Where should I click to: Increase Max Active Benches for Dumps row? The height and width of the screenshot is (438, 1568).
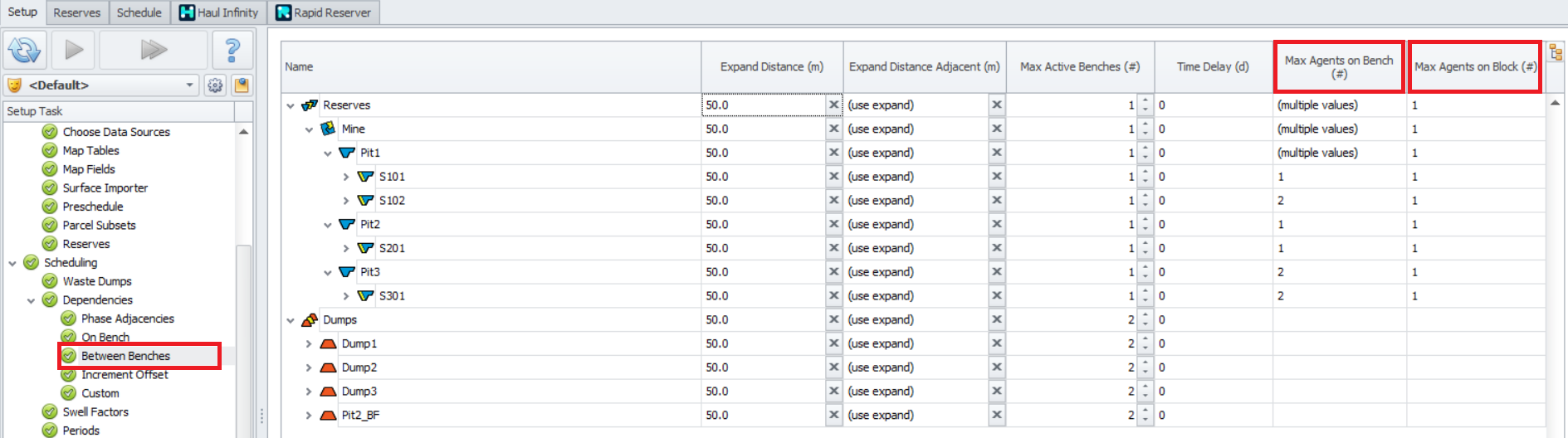tap(1145, 316)
